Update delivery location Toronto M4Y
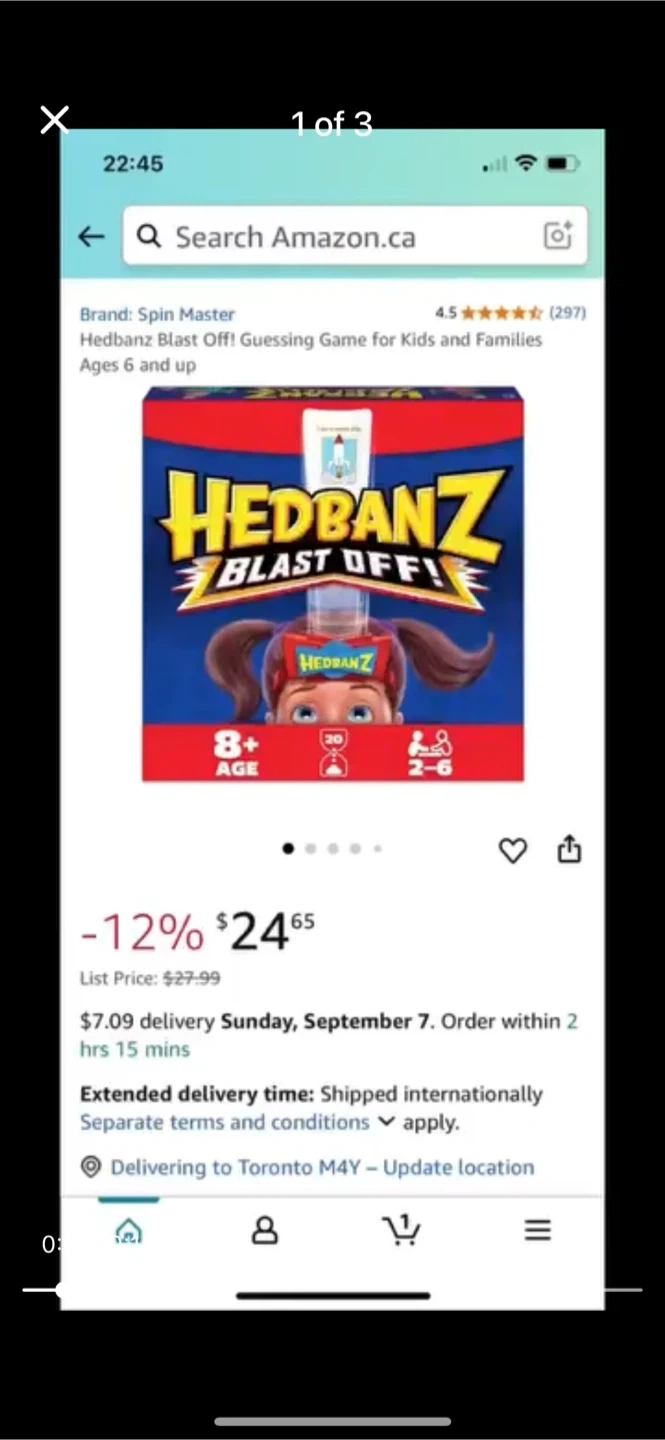The width and height of the screenshot is (665, 1440). 322,1167
